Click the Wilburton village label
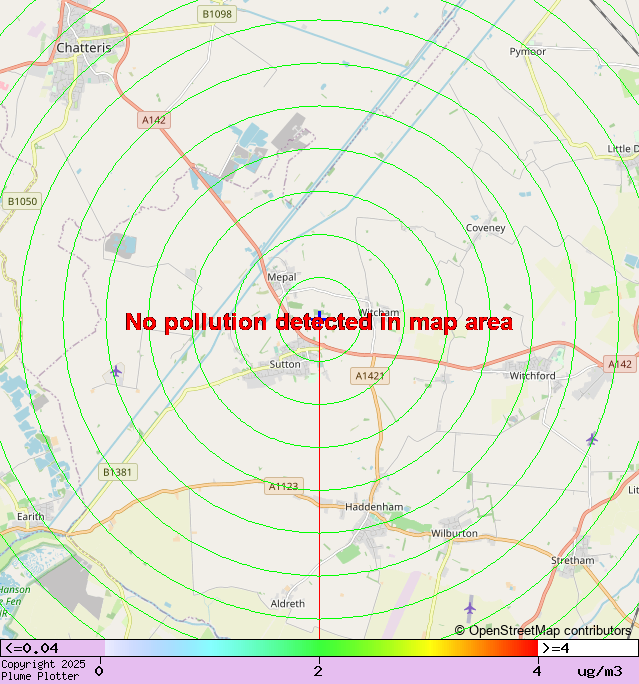This screenshot has width=639, height=684. (454, 533)
